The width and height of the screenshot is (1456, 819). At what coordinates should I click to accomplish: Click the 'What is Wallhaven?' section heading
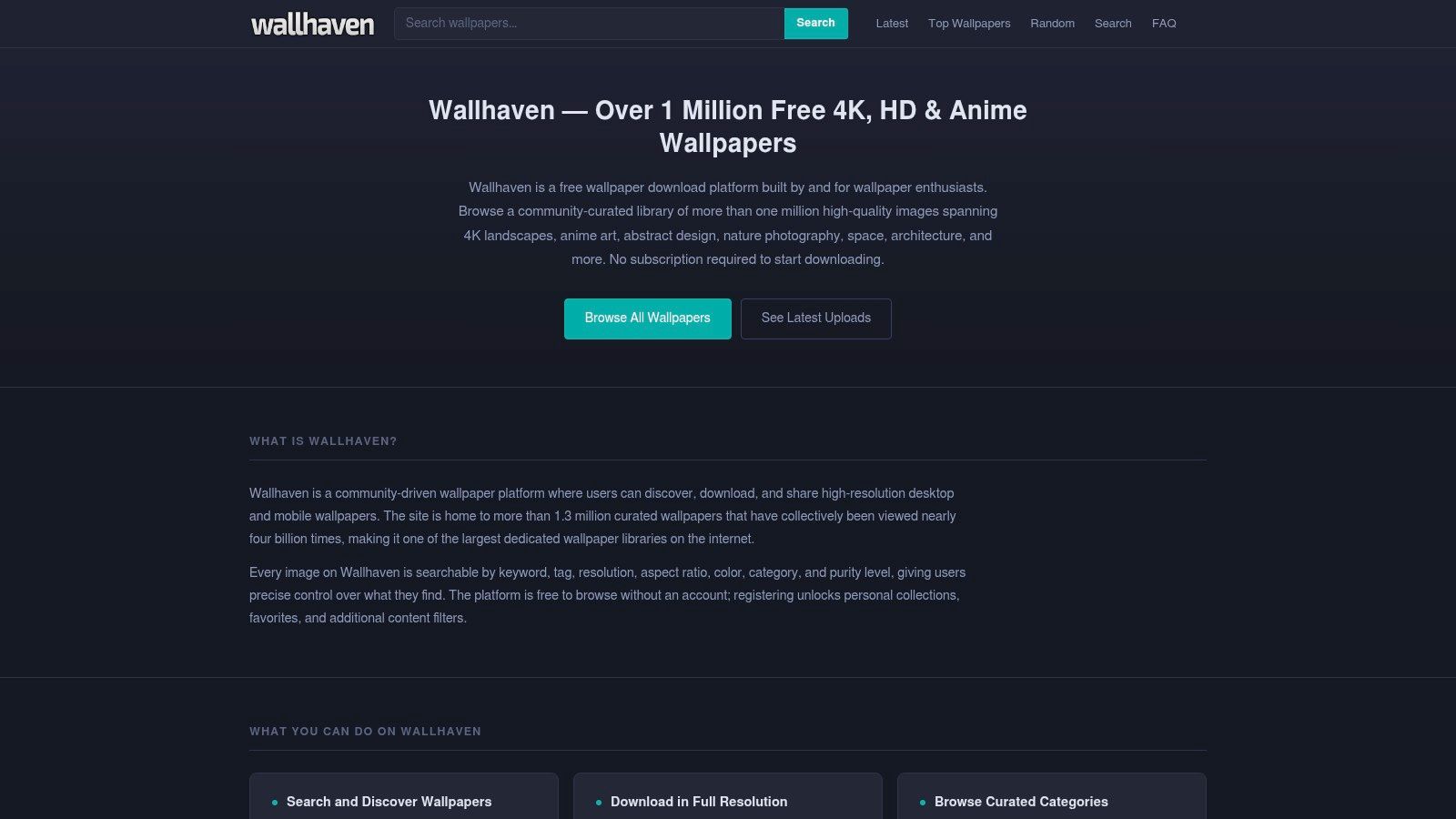click(x=323, y=441)
